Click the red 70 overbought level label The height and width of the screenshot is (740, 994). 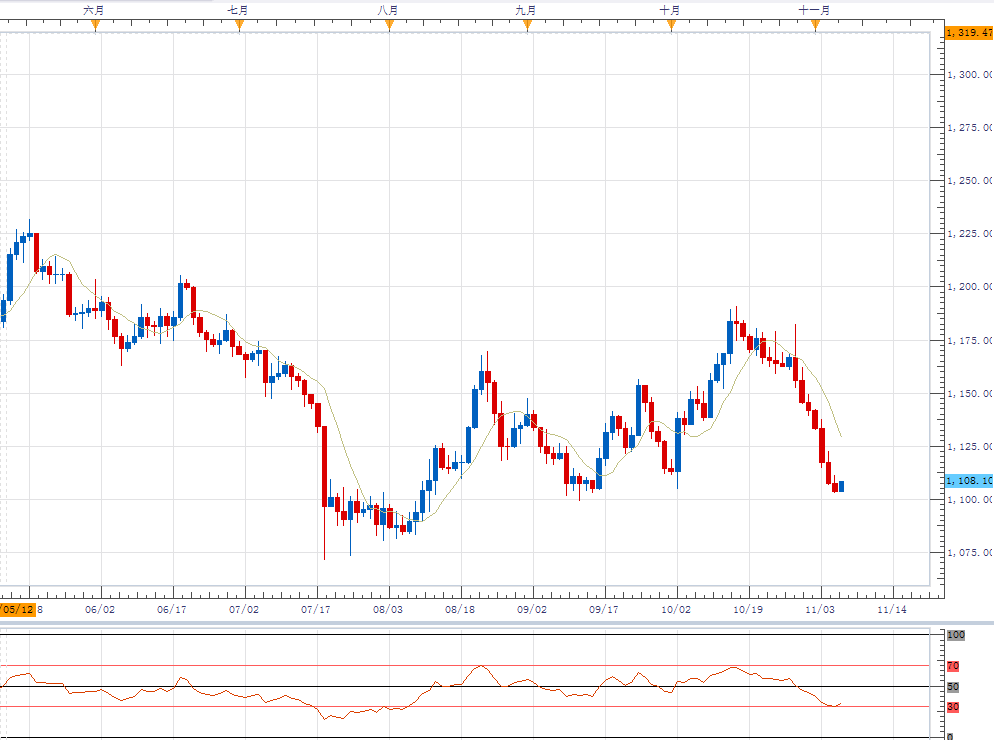tap(953, 666)
